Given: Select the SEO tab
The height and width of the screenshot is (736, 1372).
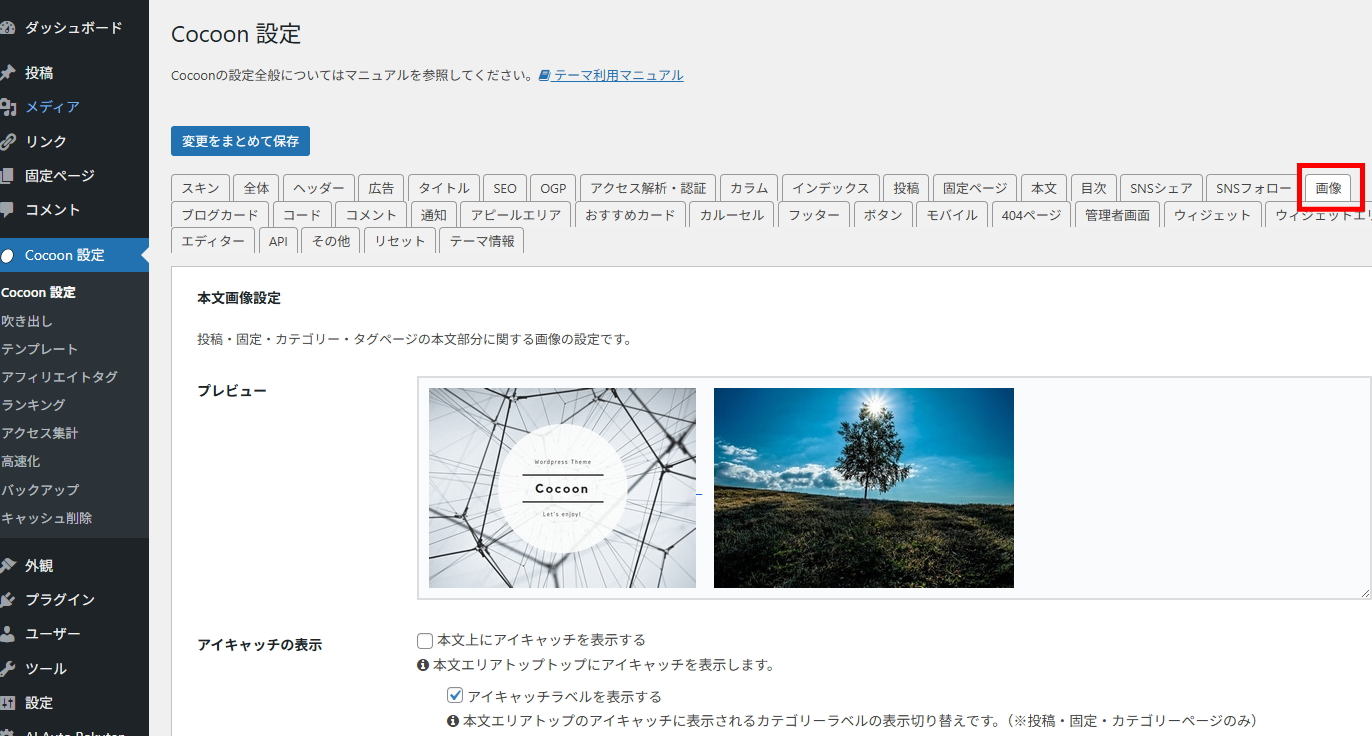Looking at the screenshot, I should click(504, 188).
